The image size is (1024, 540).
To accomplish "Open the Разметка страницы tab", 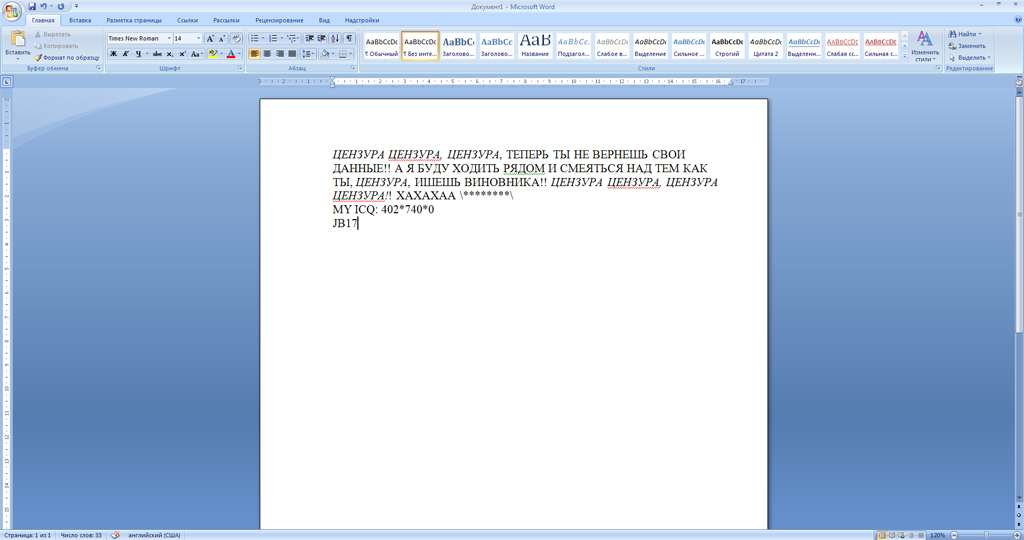I will tap(134, 20).
